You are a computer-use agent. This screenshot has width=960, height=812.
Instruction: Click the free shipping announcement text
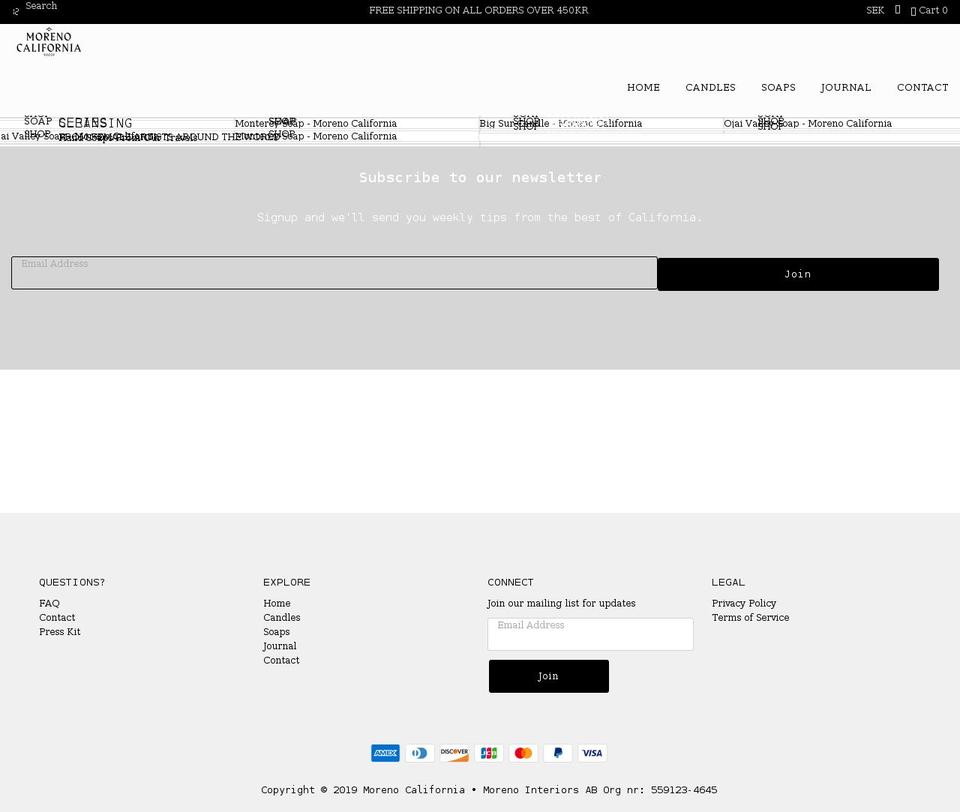[479, 10]
